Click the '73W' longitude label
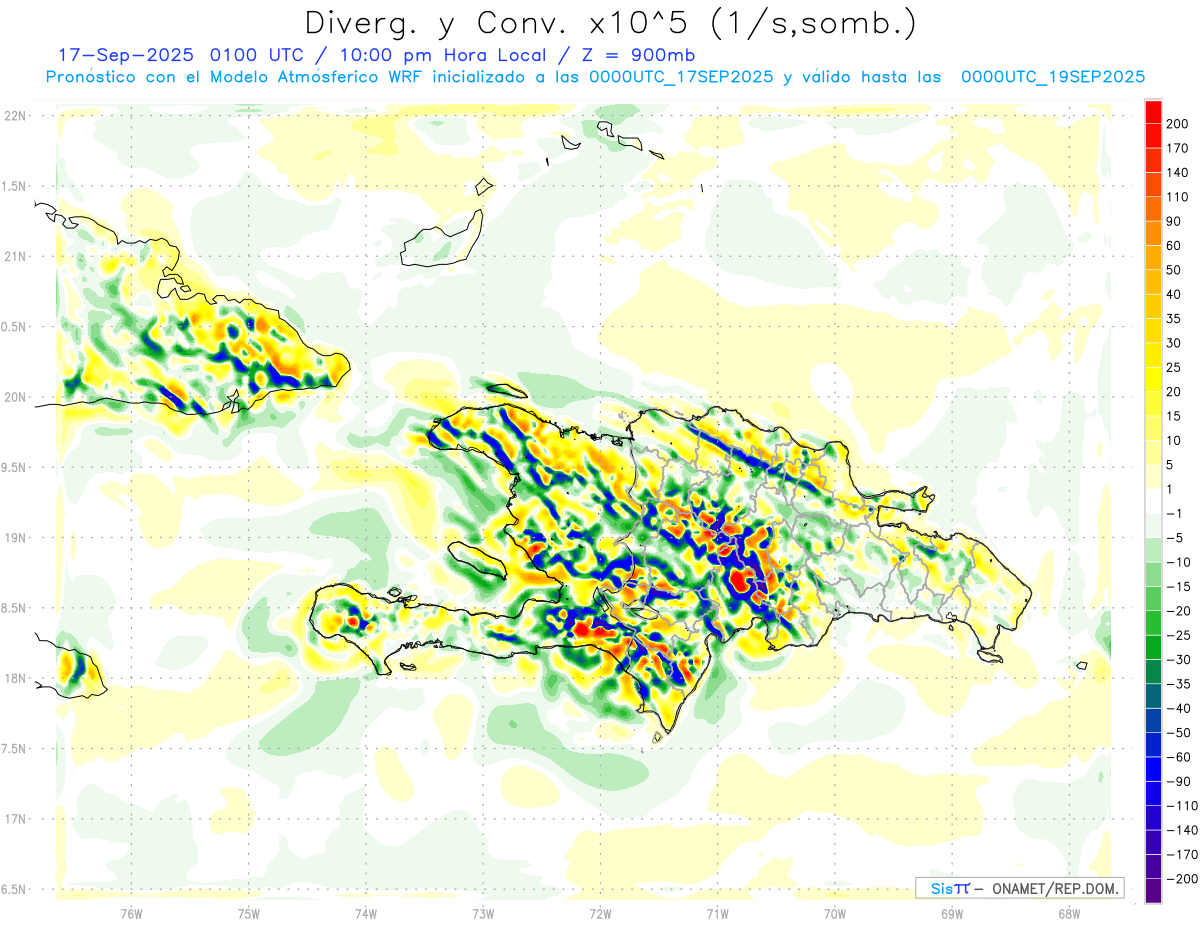 [x=483, y=914]
